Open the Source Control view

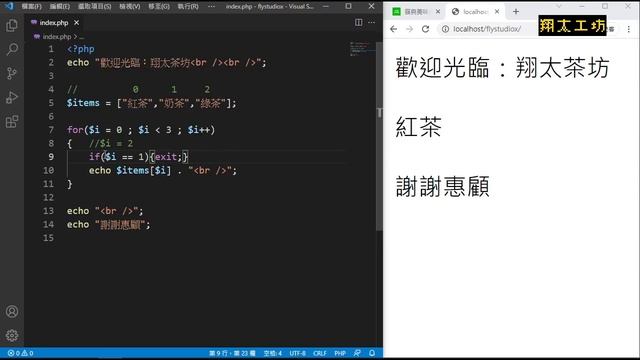pyautogui.click(x=12, y=73)
